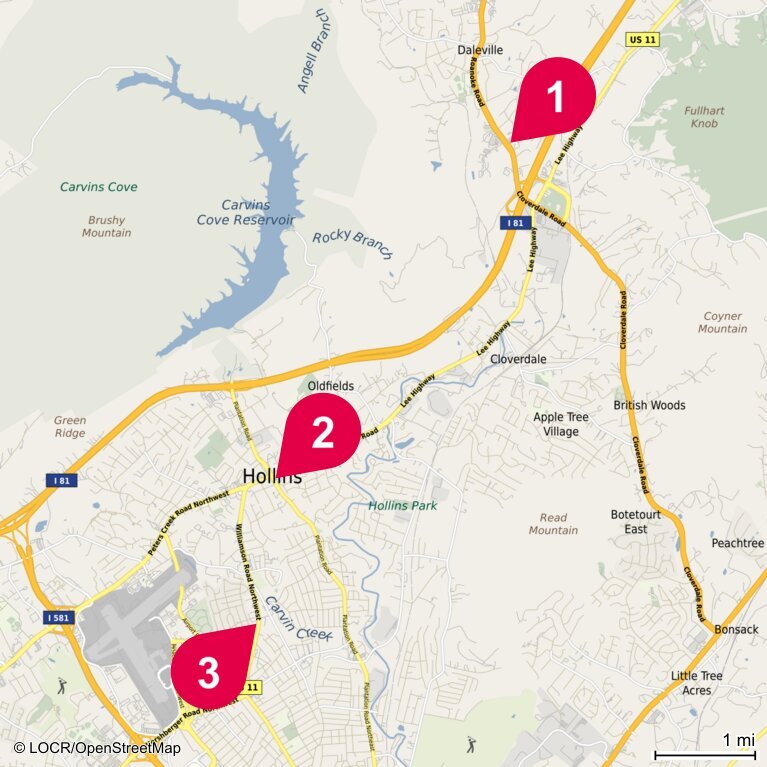Click the Bonsack place label
Screen dimensions: 767x767
tap(736, 629)
